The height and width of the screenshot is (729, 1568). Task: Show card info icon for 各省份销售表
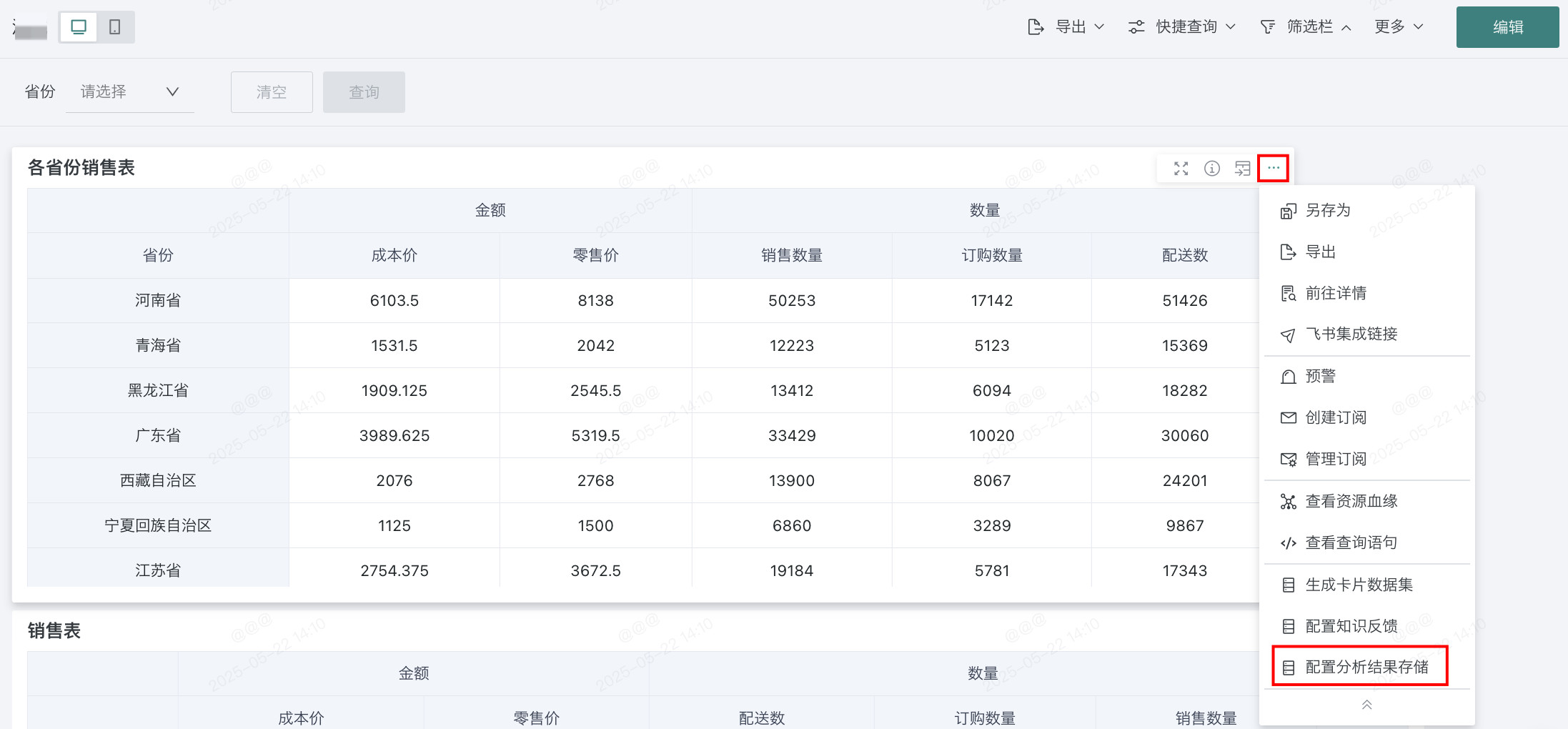coord(1212,169)
